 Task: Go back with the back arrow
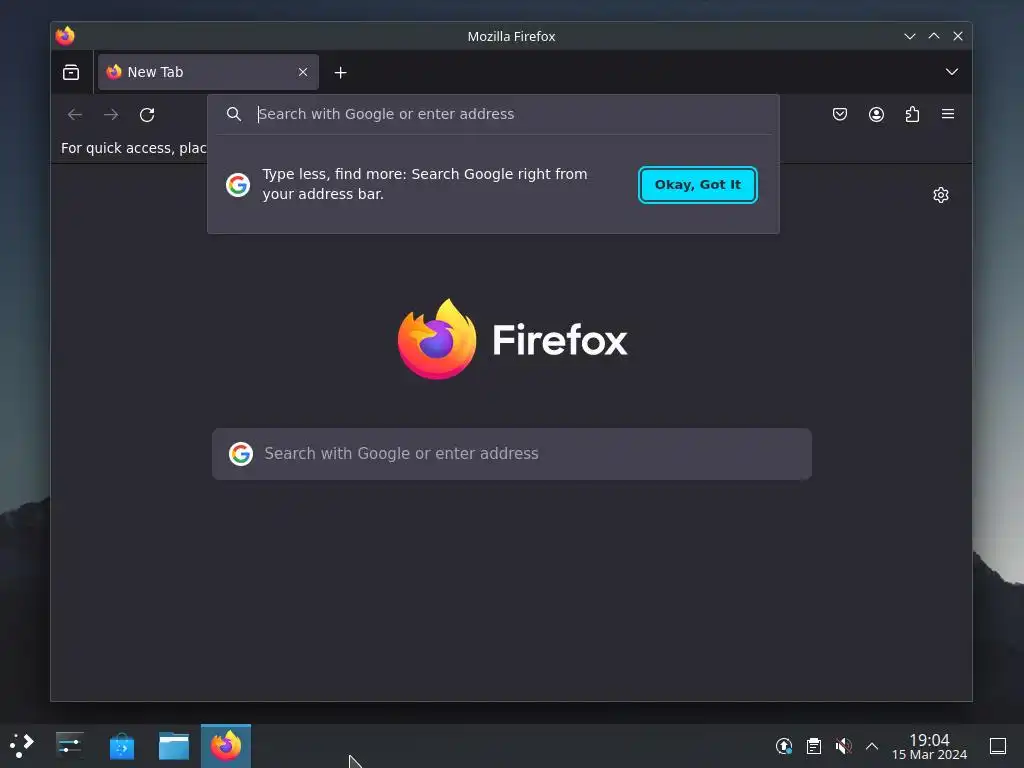[75, 114]
